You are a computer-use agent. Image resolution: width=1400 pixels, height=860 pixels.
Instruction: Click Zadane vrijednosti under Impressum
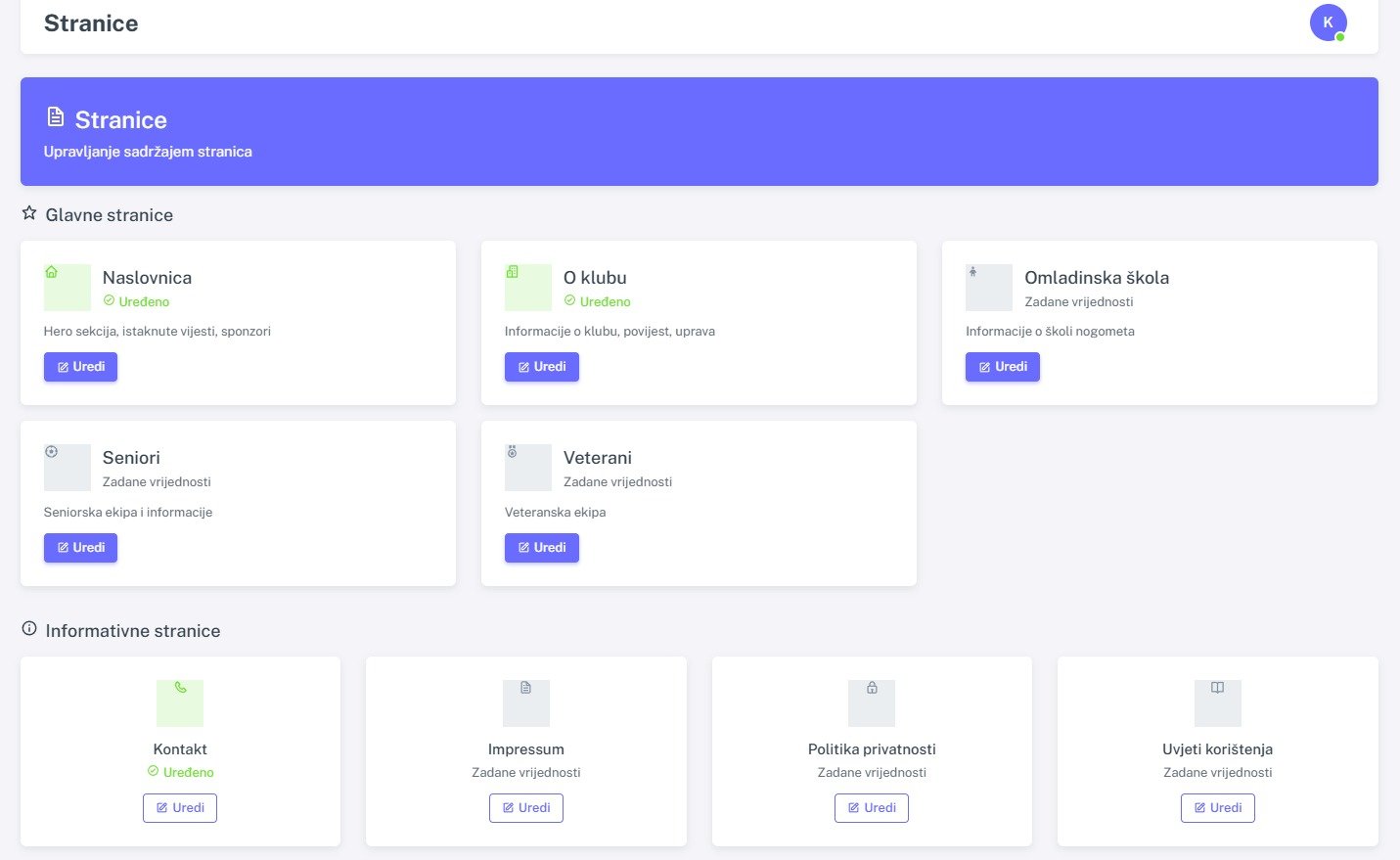point(526,773)
